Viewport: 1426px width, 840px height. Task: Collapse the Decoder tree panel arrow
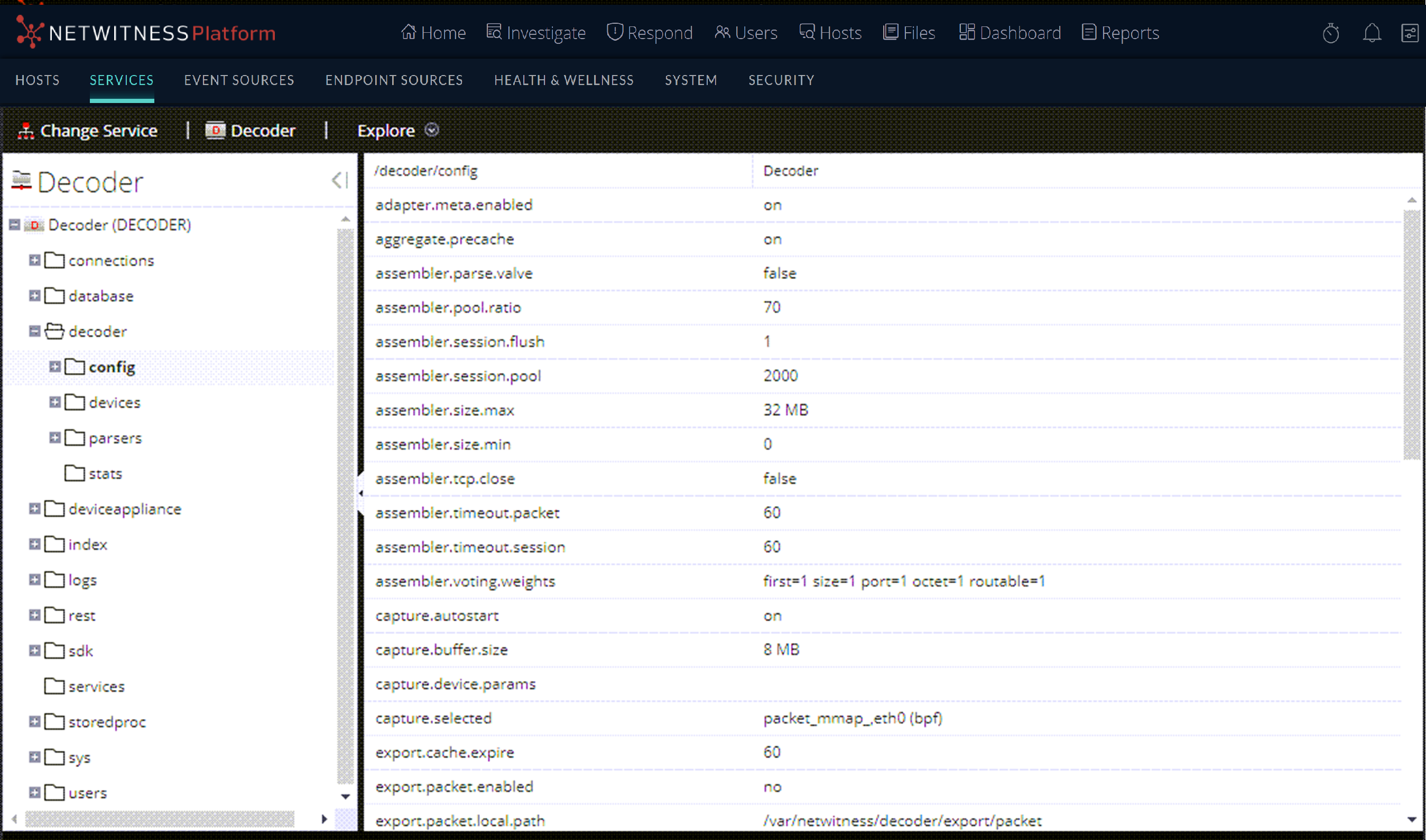(339, 181)
